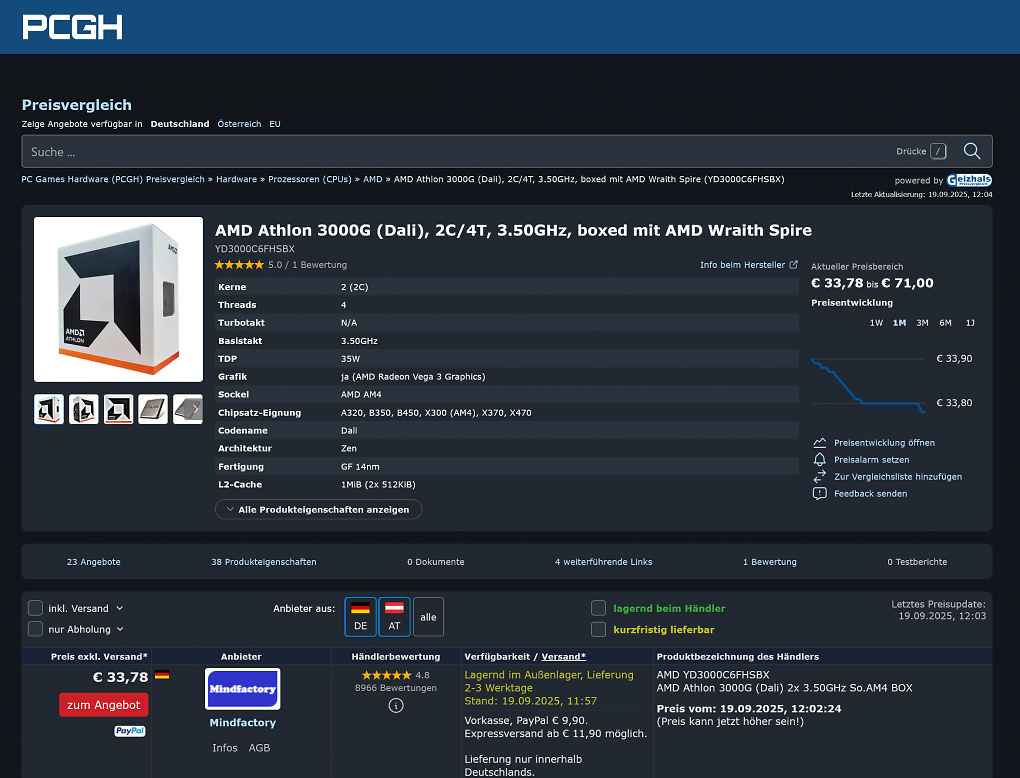Open PCGH Preisvergleich breadcrumb link

[x=113, y=179]
